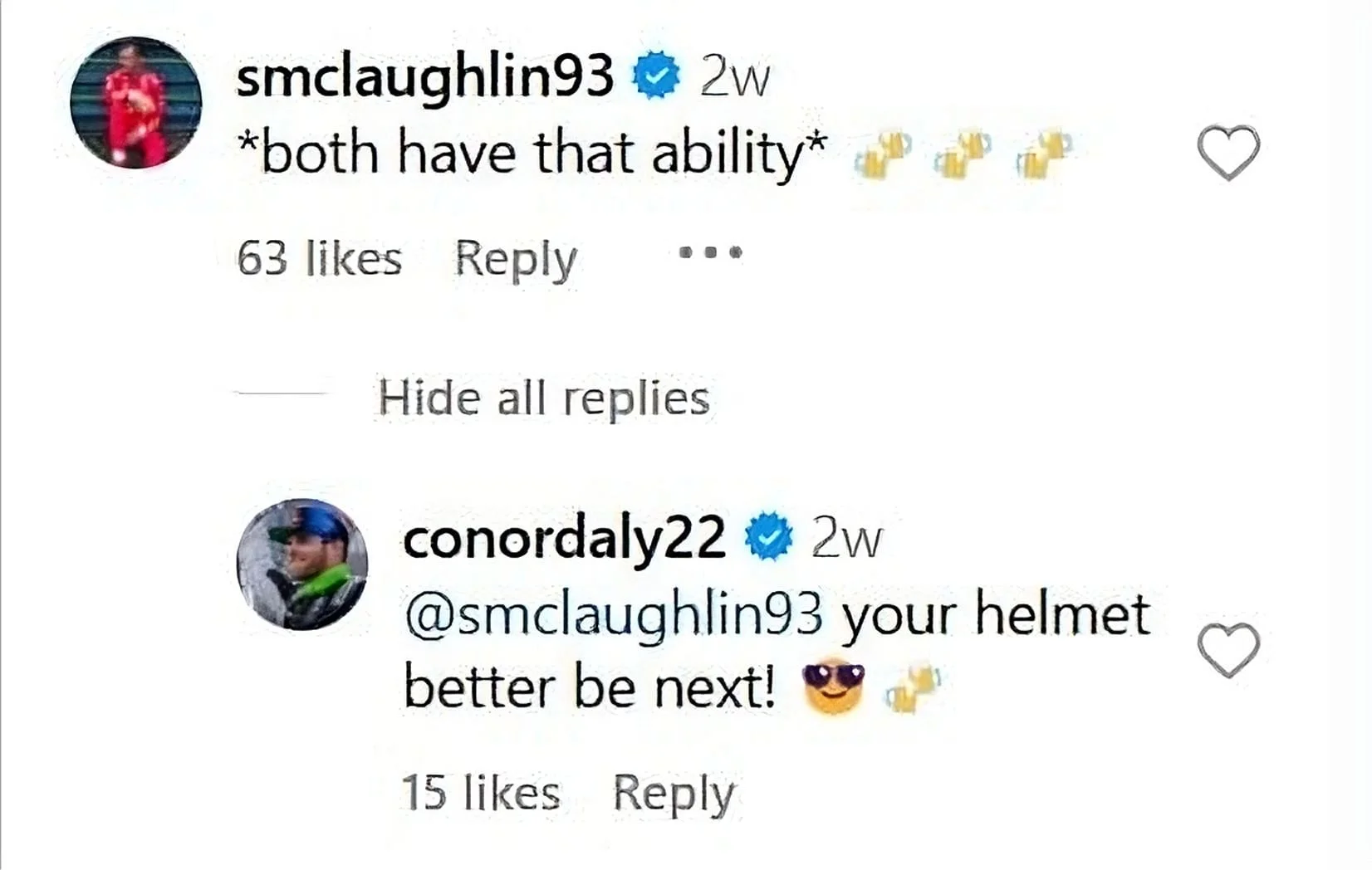Click the beer emoji in conordaly22's reply

tap(914, 687)
